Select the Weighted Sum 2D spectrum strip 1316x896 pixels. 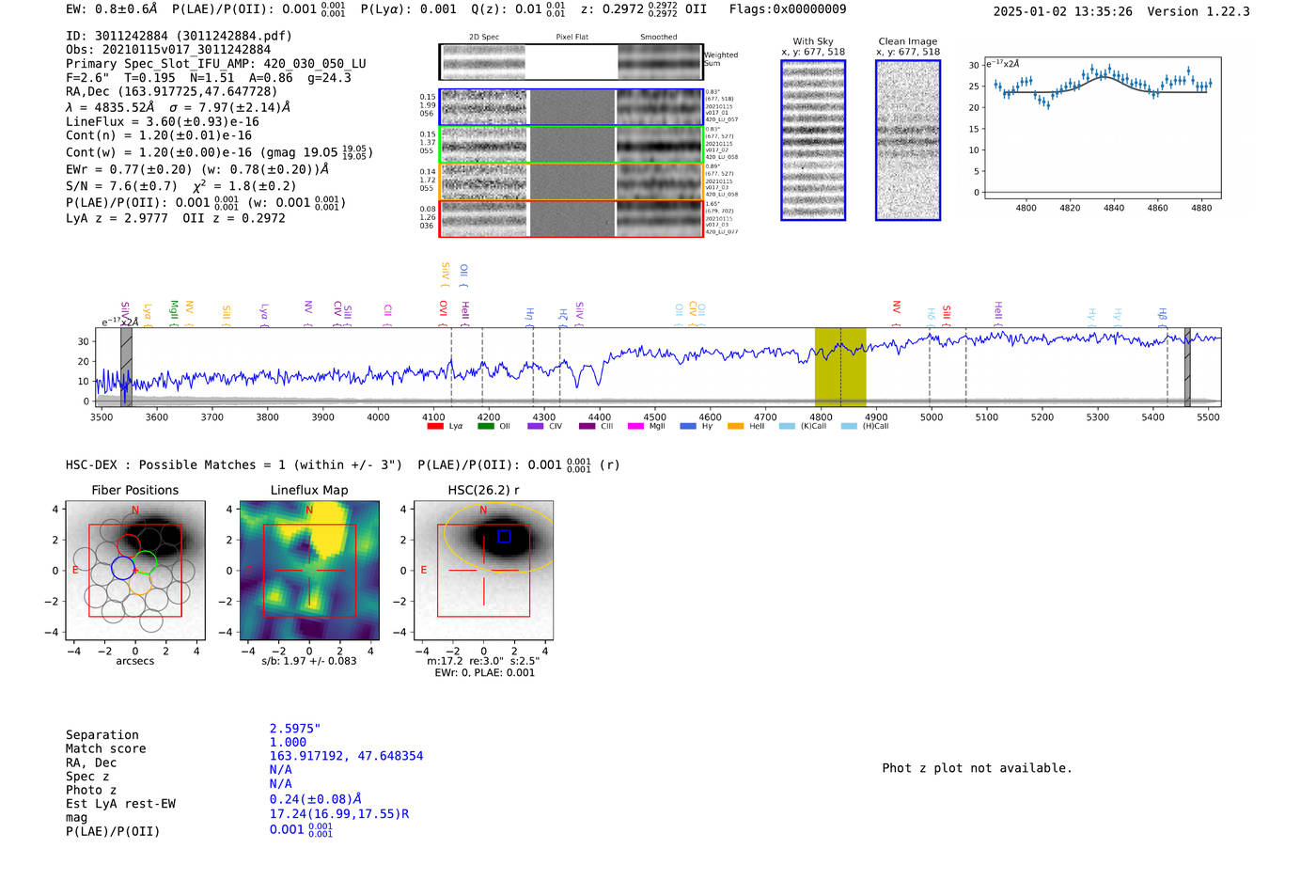tap(571, 62)
